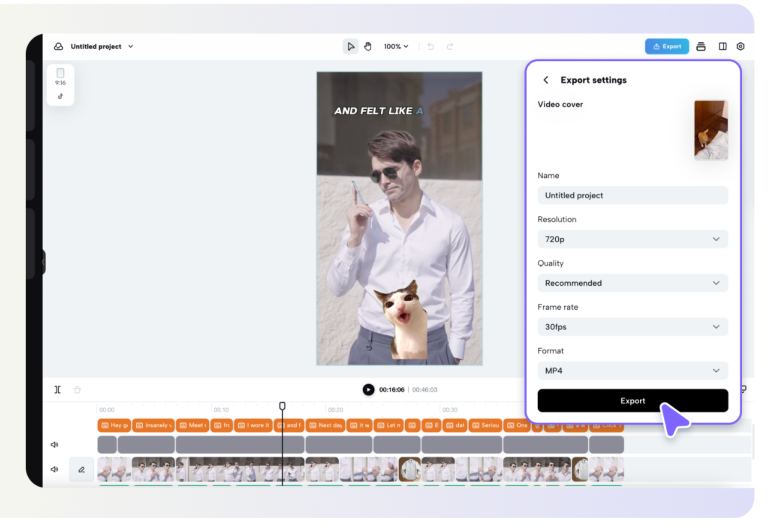Toggle the split panel layout icon

tap(722, 47)
